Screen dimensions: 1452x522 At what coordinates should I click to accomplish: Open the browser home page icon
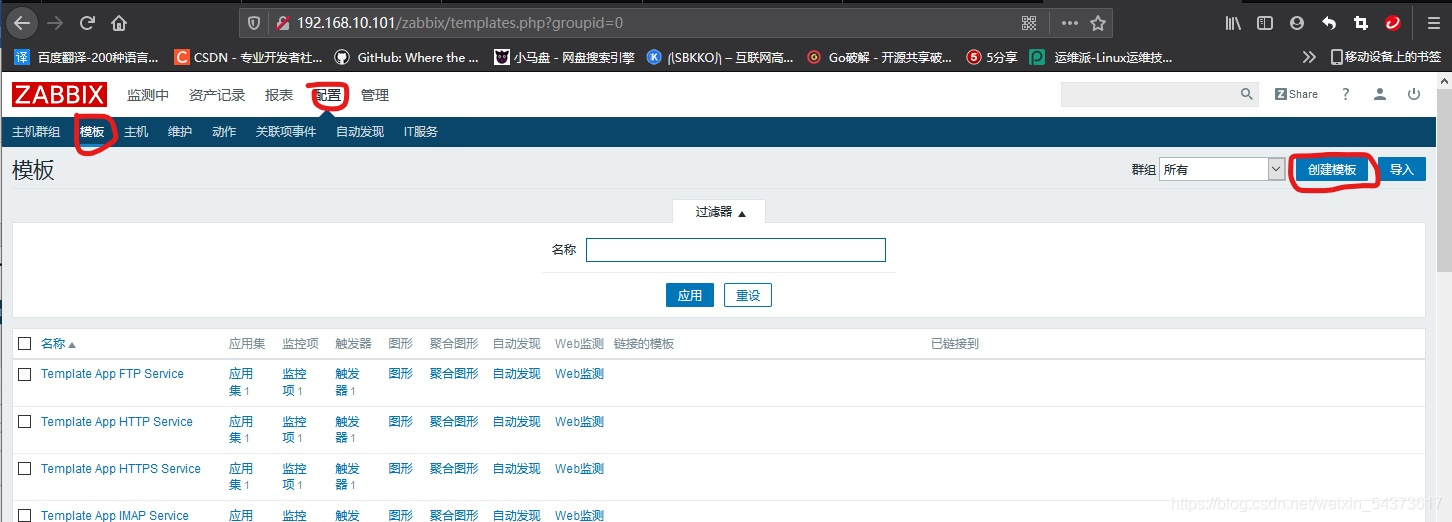tap(119, 22)
